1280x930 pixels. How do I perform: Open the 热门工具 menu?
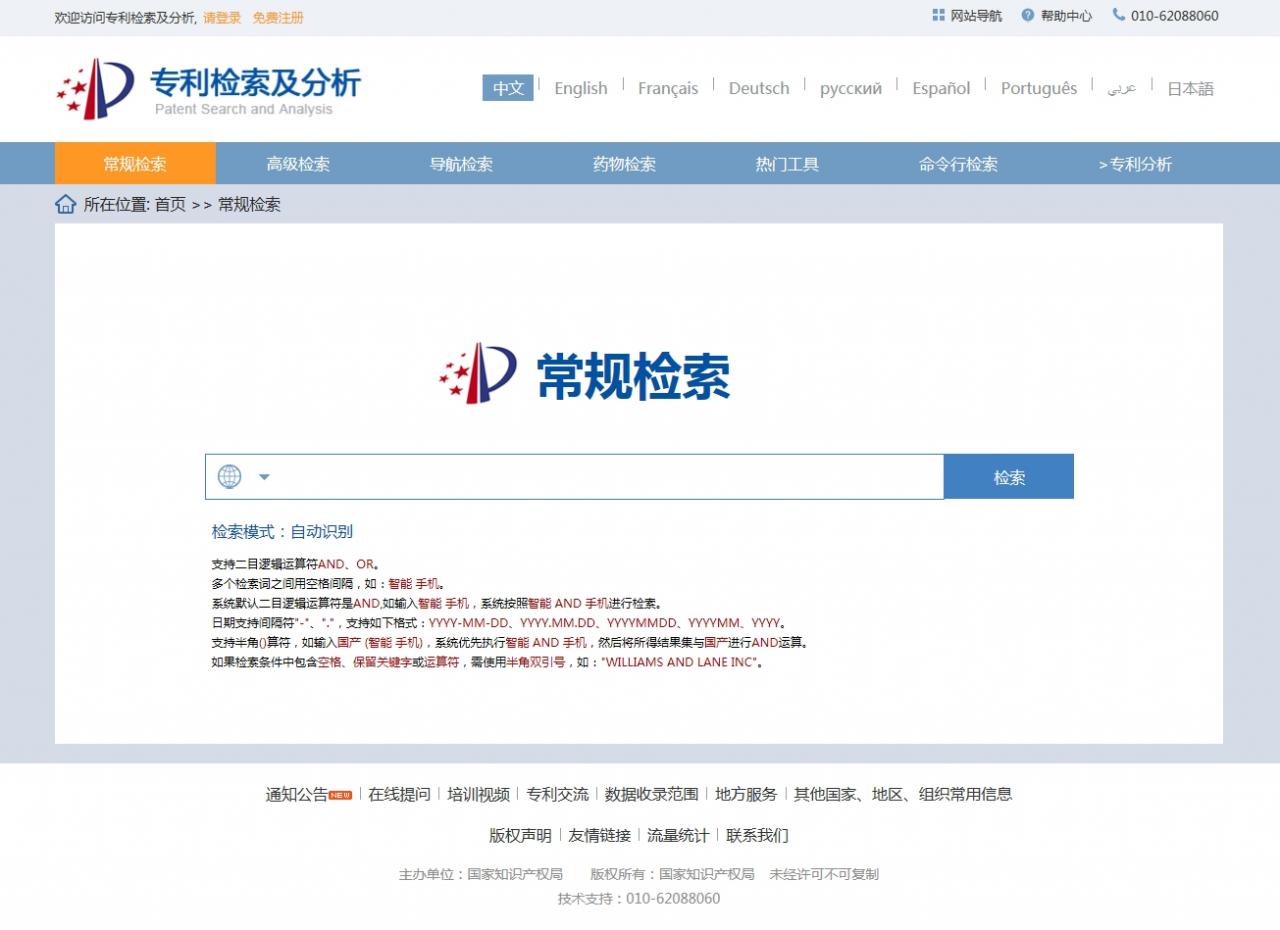[787, 164]
